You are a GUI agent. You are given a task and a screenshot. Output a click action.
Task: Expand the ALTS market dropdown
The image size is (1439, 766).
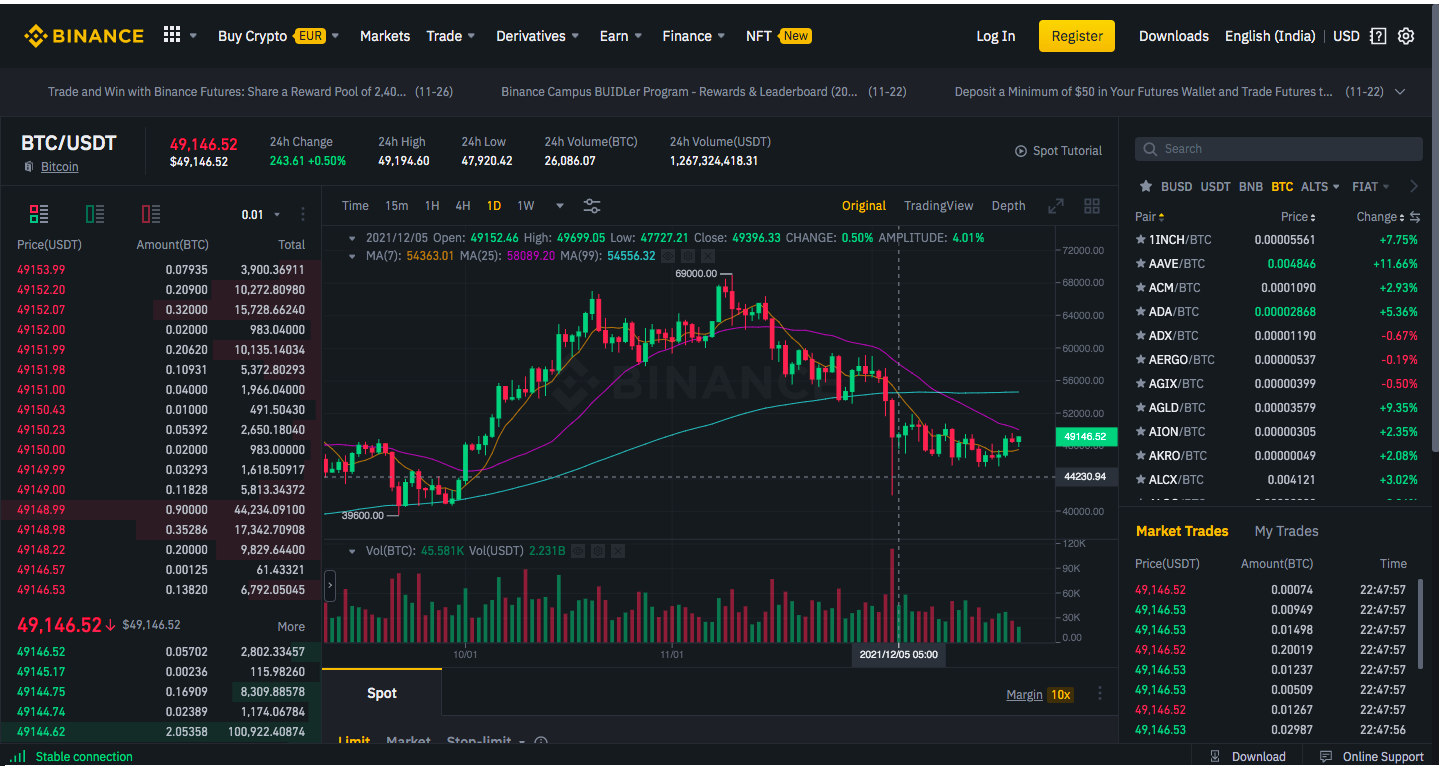[x=1322, y=187]
